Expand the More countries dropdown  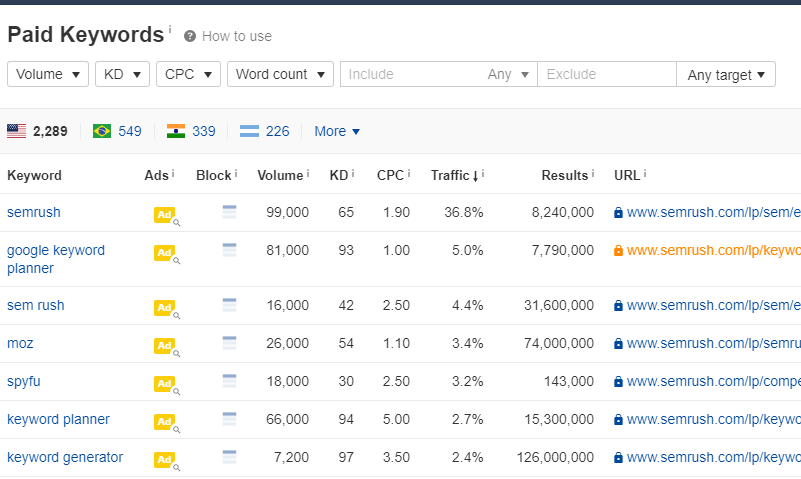click(x=337, y=131)
